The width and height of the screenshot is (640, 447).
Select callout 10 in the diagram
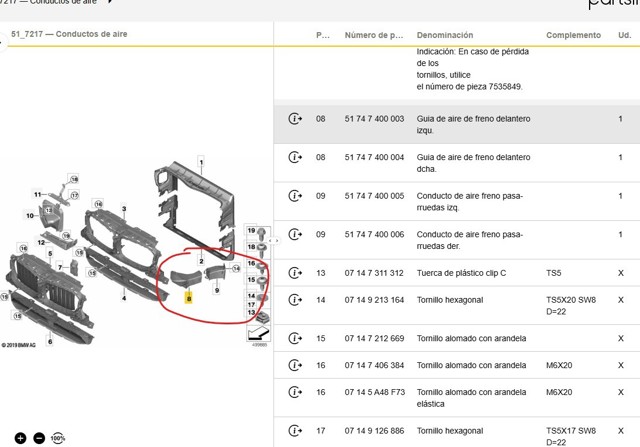pos(30,216)
